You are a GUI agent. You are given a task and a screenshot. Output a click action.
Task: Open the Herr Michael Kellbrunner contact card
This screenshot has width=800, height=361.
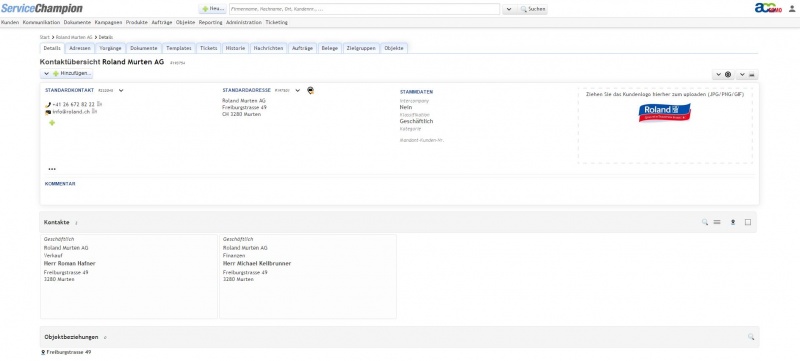pyautogui.click(x=308, y=276)
